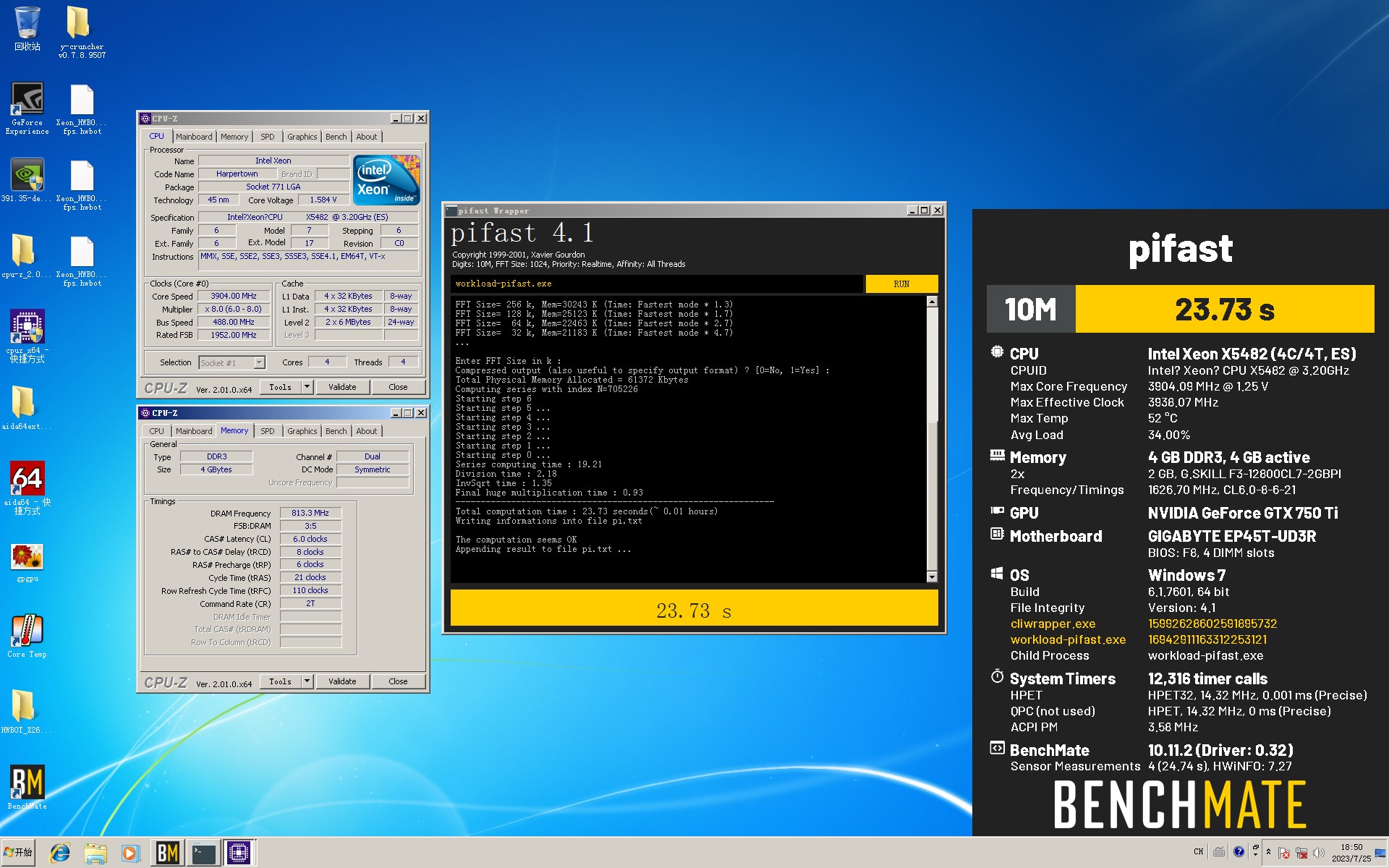This screenshot has width=1389, height=868.
Task: Click the Action Center flag tray icon
Action: 1284,853
